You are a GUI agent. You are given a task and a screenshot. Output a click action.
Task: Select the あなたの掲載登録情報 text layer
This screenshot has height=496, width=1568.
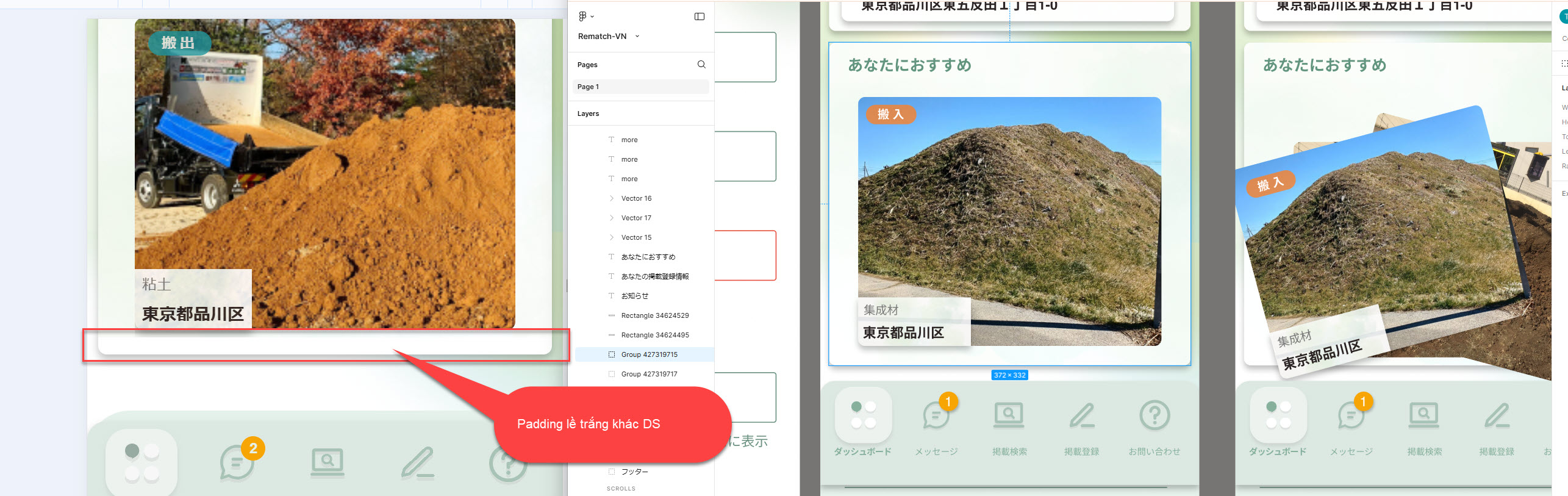(654, 276)
